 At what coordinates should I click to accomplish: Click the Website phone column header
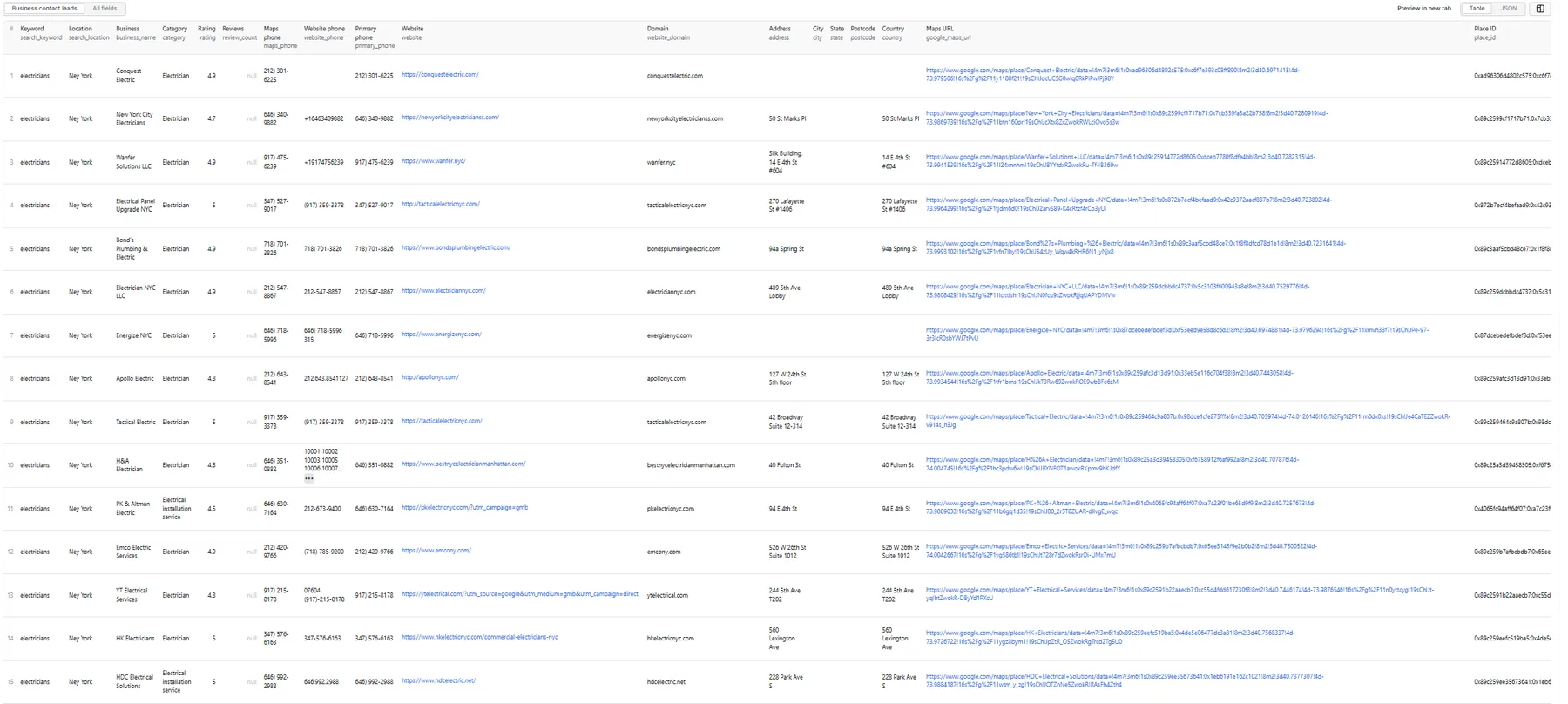(x=324, y=33)
